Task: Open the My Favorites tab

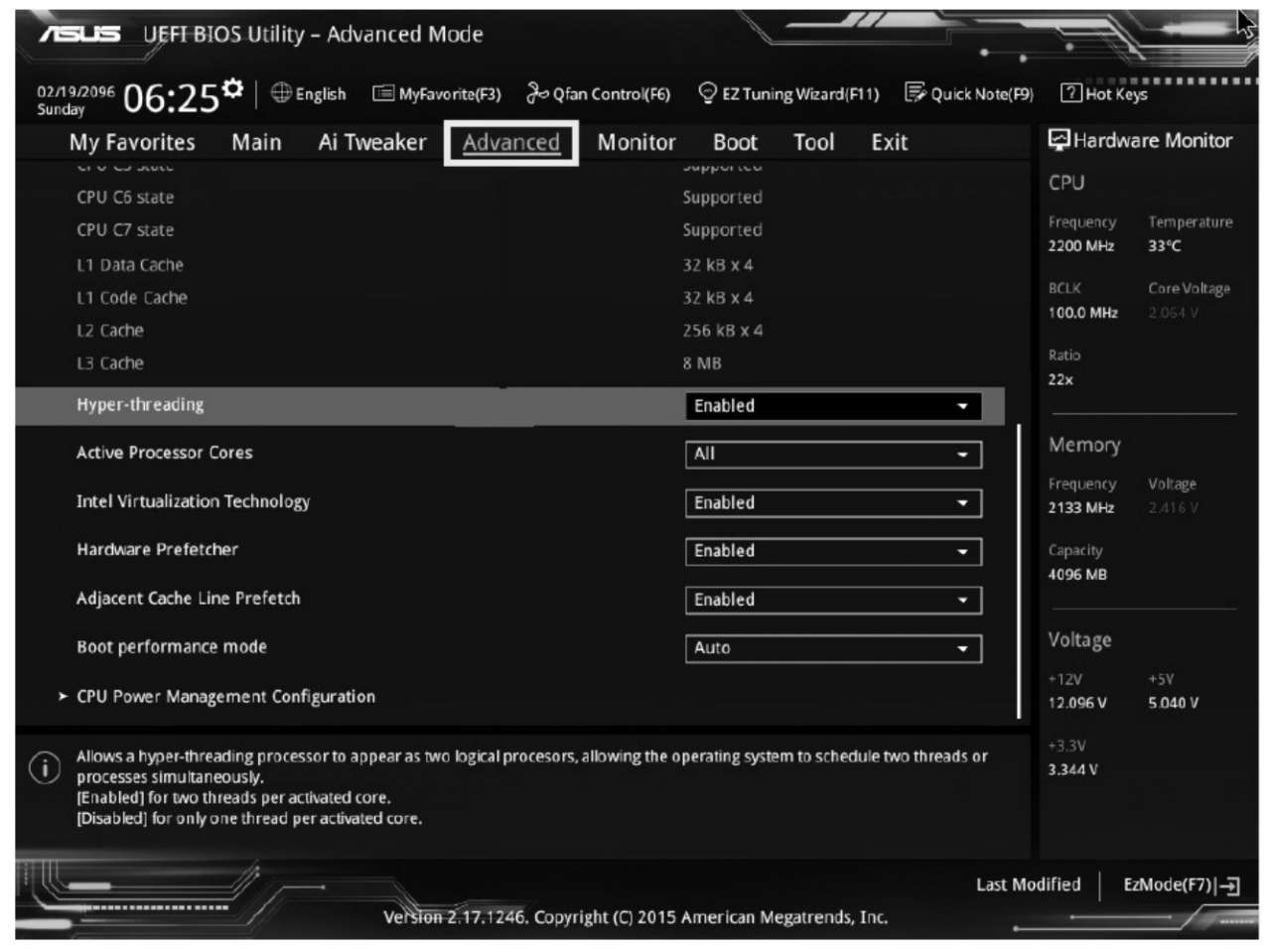Action: 132,142
